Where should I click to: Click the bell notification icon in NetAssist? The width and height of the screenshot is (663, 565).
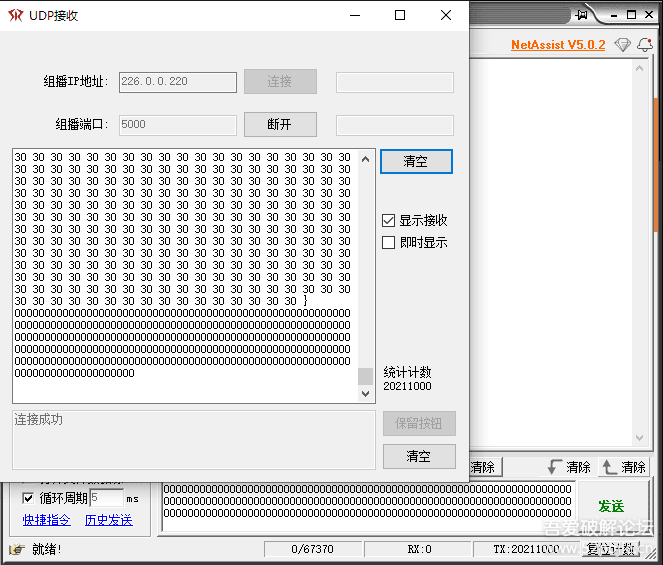[645, 44]
